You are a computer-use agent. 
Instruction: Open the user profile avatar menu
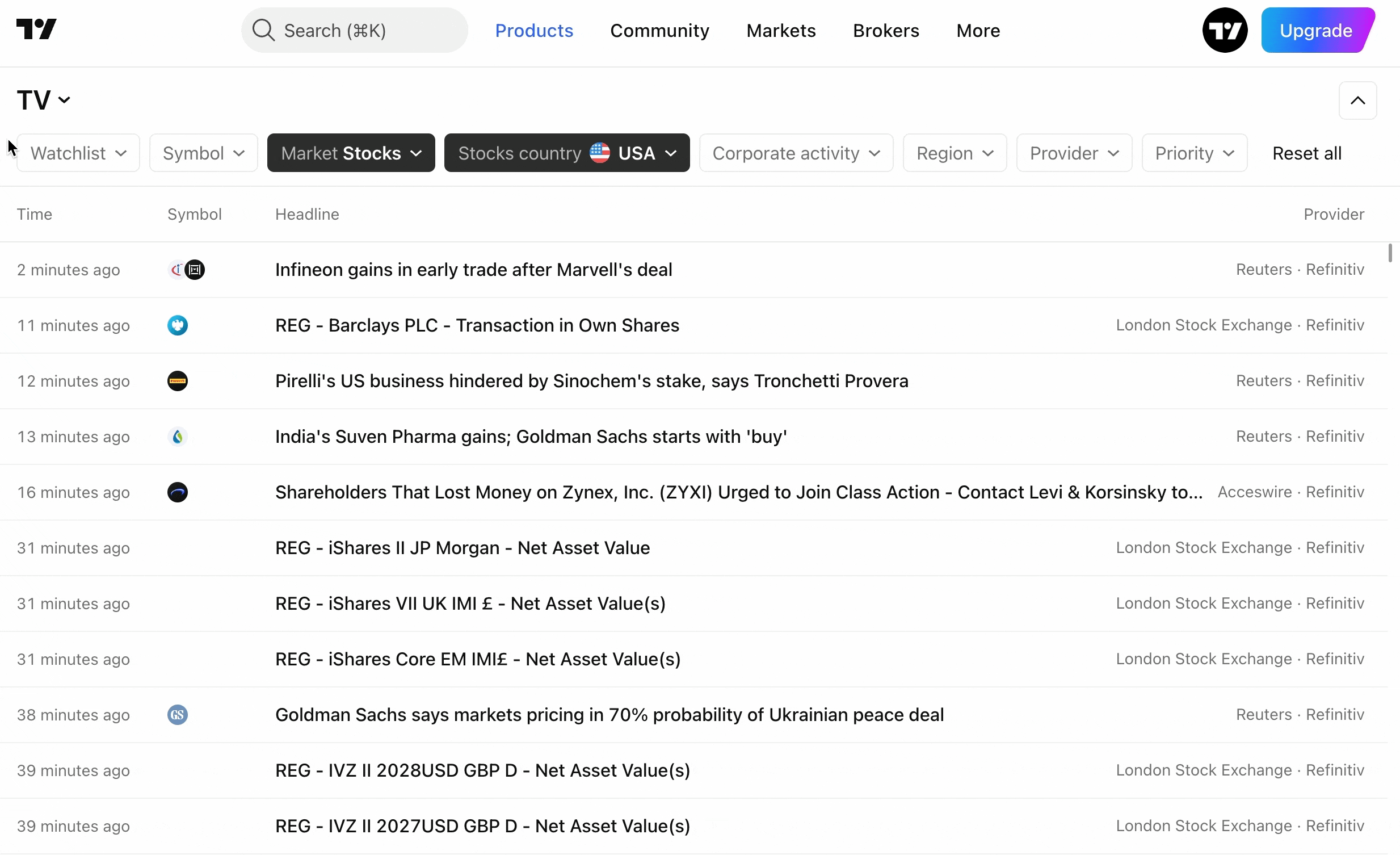(x=1225, y=30)
